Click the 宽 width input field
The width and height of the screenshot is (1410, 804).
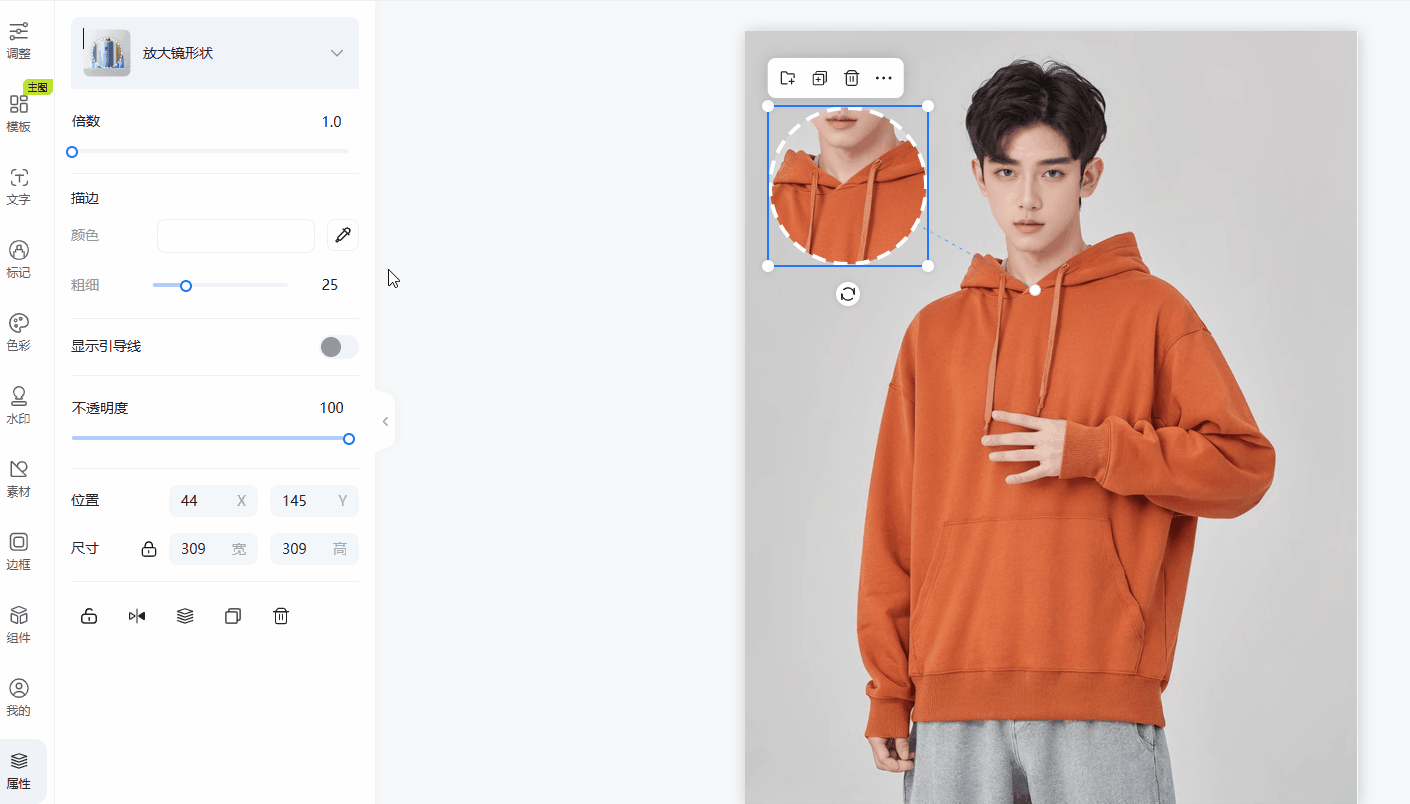(213, 549)
